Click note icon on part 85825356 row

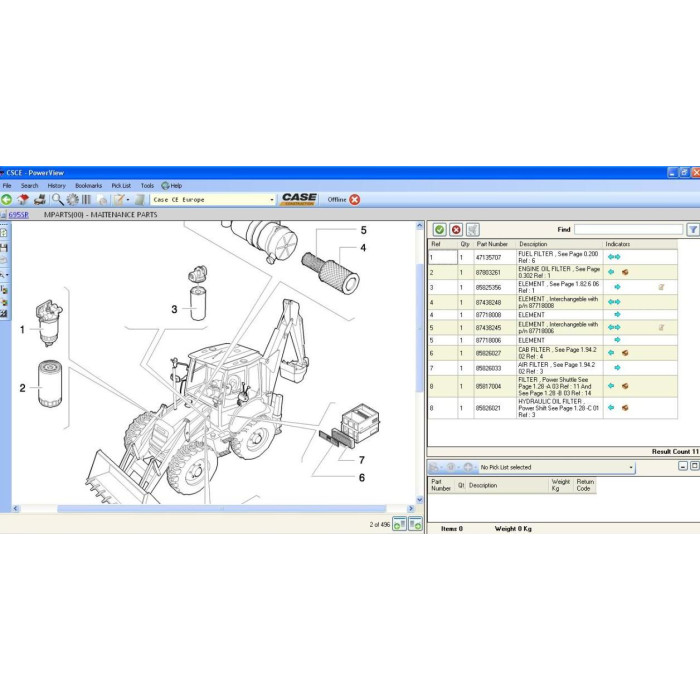(661, 287)
